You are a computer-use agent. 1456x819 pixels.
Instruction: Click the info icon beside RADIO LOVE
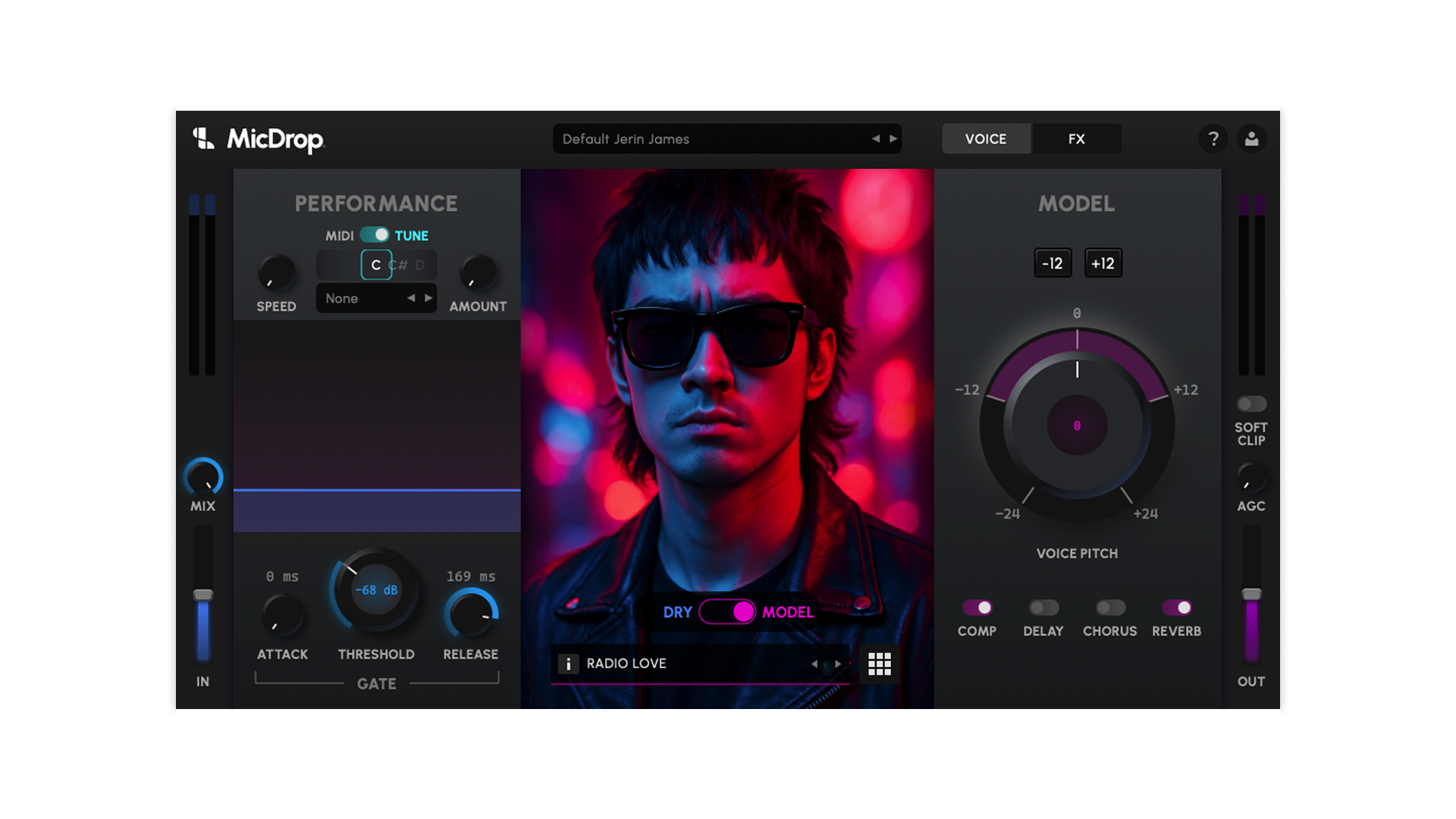tap(568, 664)
